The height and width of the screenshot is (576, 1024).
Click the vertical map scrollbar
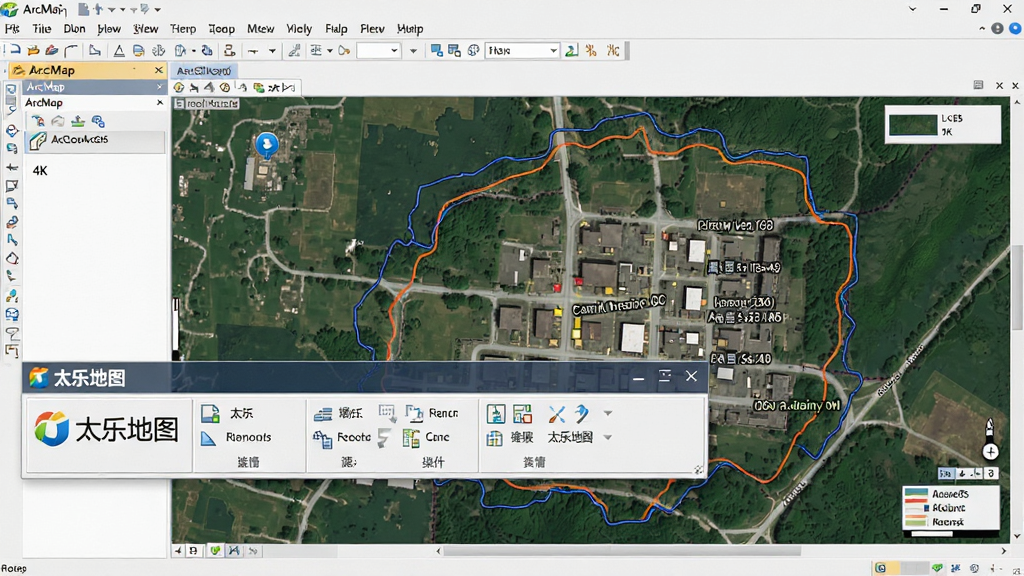1017,287
